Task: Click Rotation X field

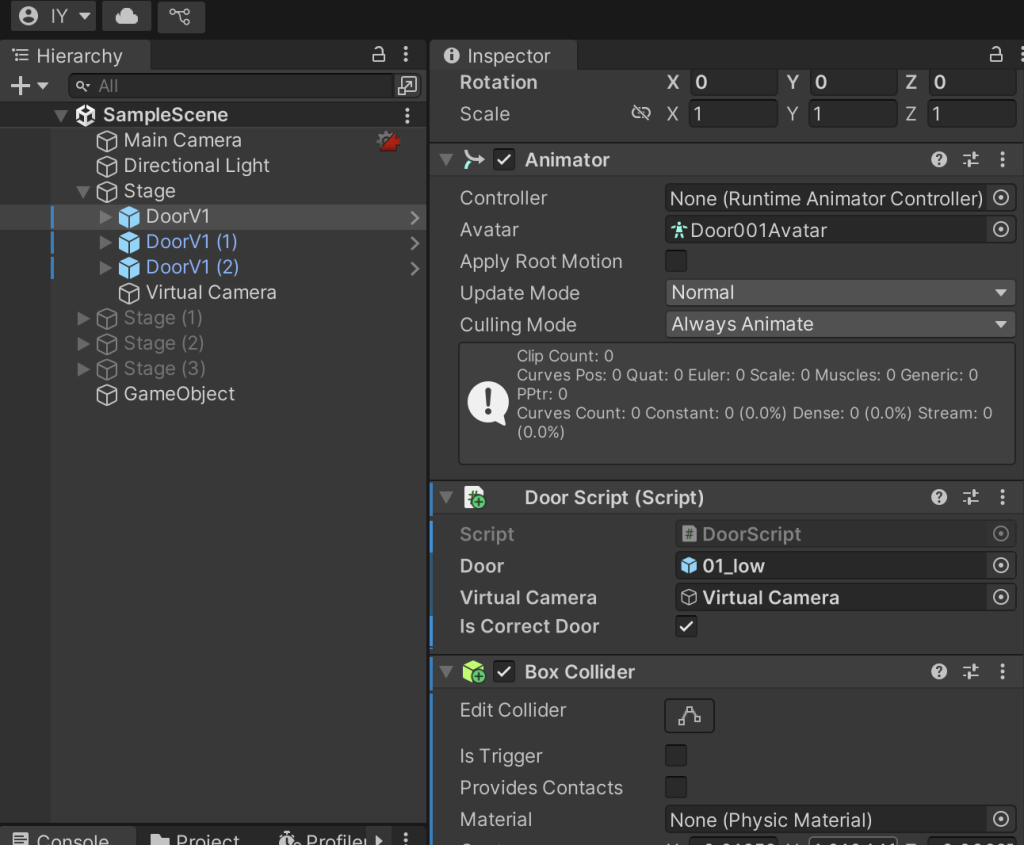Action: (x=733, y=82)
